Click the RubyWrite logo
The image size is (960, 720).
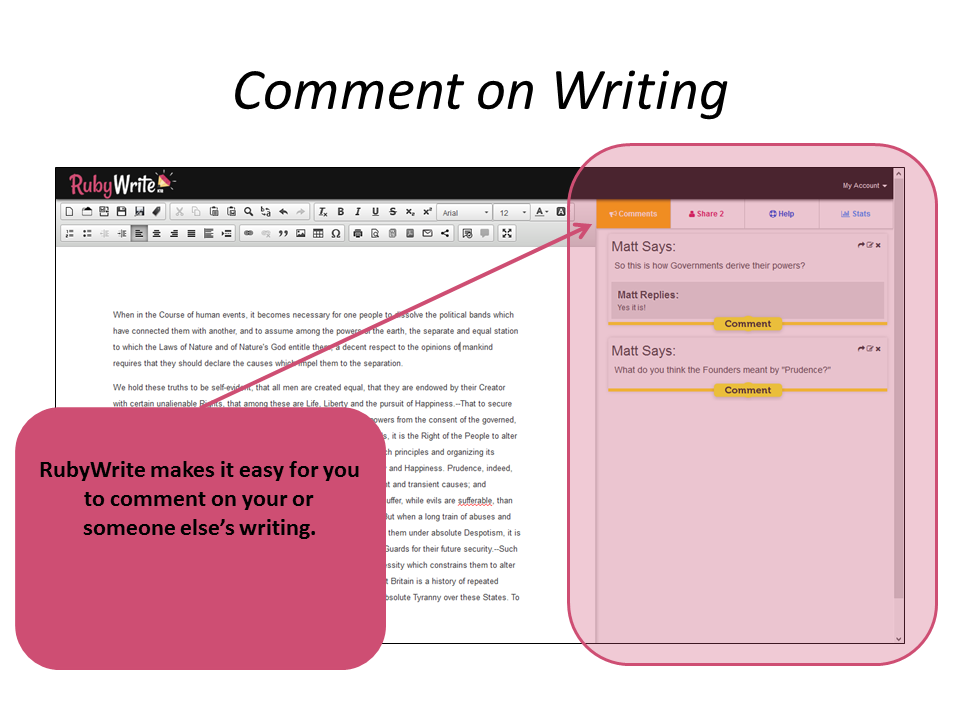tap(121, 184)
